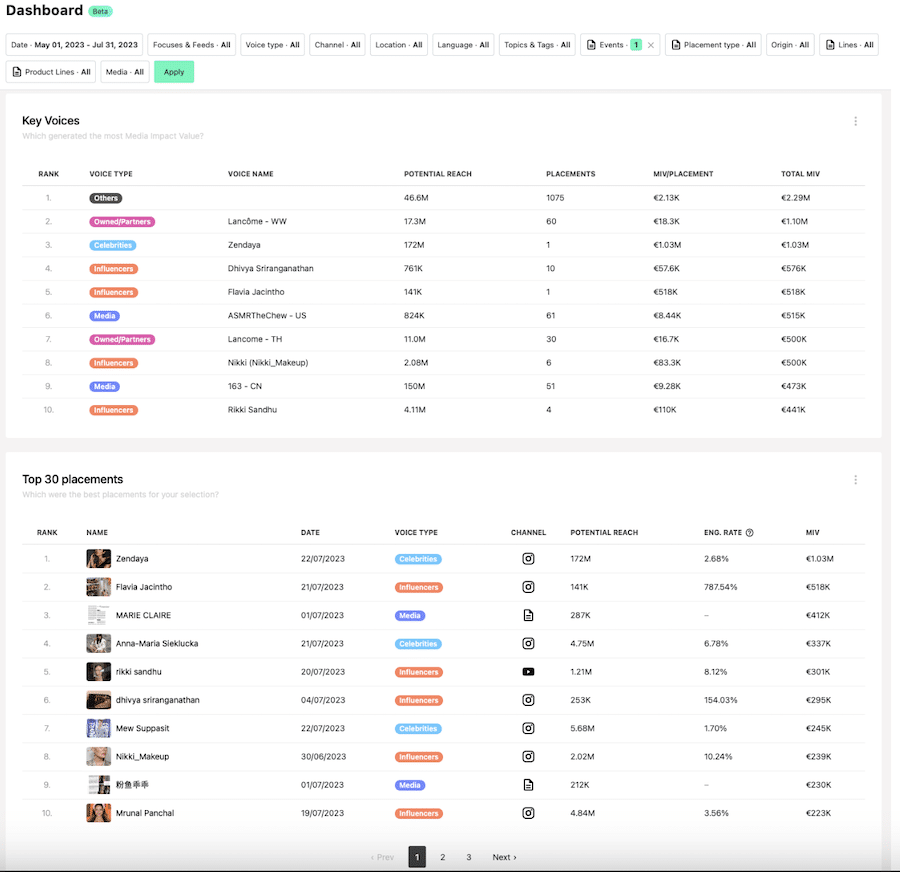
Task: Click the Instagram channel icon in Zendaya row
Action: (528, 559)
